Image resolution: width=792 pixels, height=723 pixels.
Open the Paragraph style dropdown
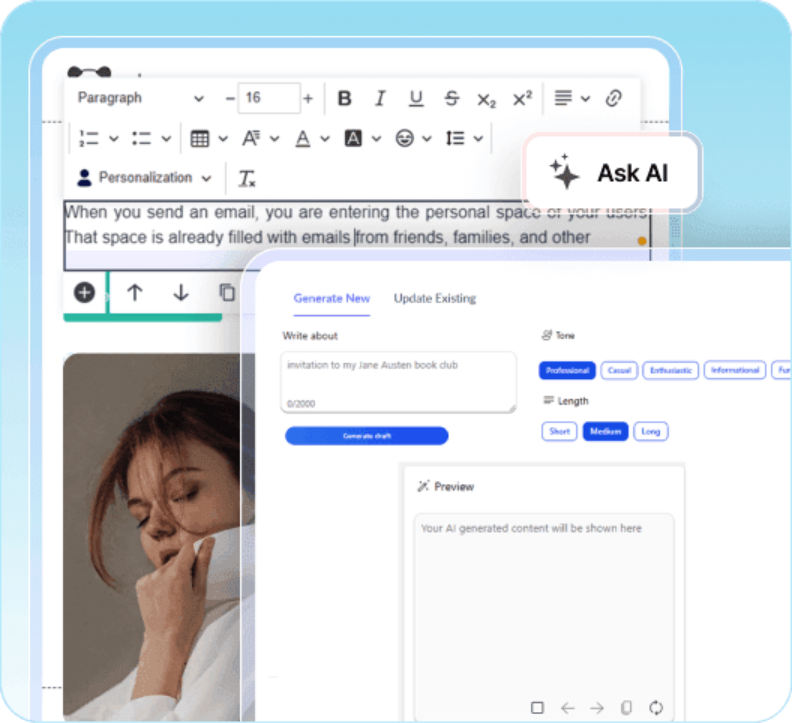pyautogui.click(x=140, y=98)
